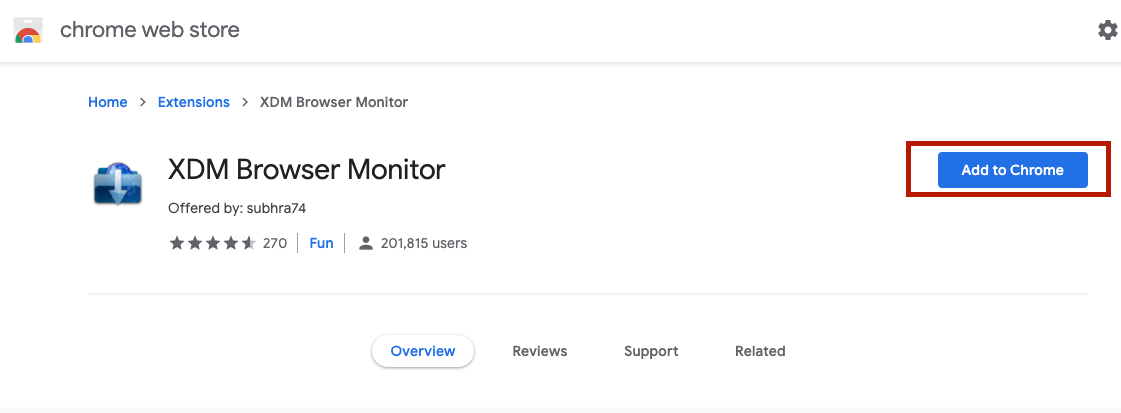Go to the Home breadcrumb link
The height and width of the screenshot is (413, 1121).
click(x=108, y=102)
